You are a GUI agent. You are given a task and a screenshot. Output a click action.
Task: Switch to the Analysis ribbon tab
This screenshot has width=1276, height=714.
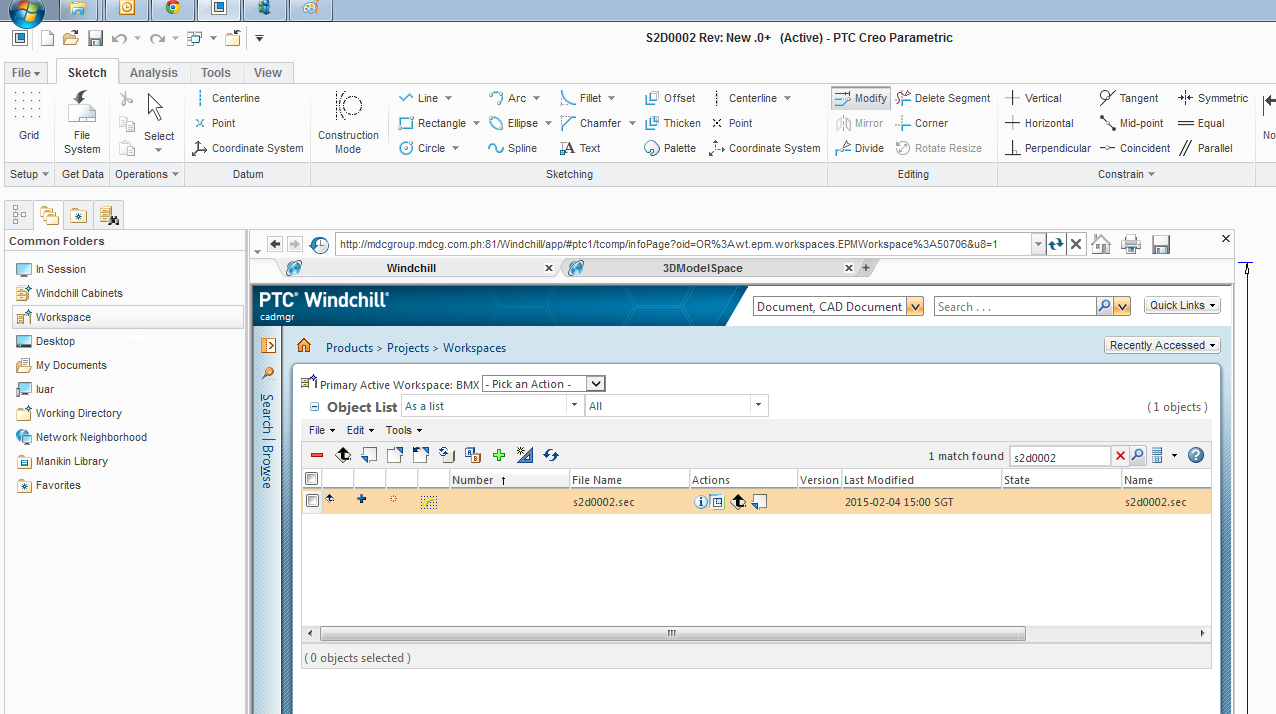(153, 72)
